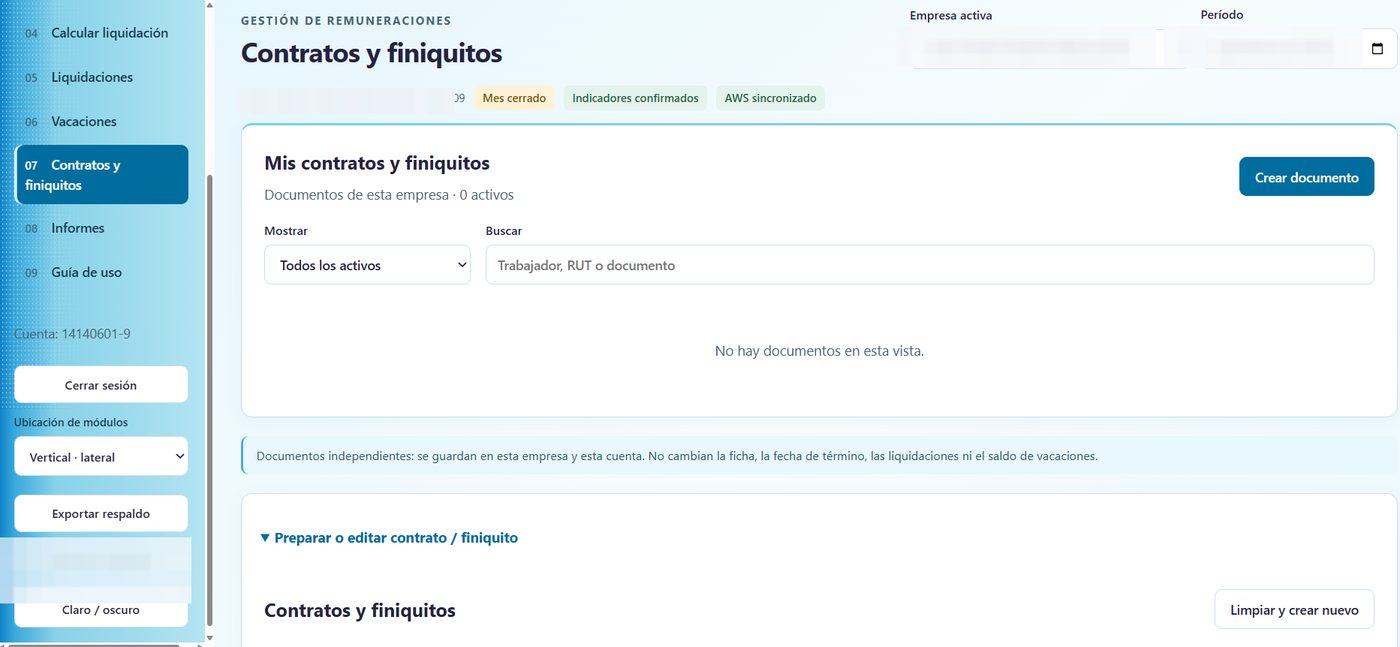This screenshot has height=647, width=1400.
Task: Open the Informes module
Action: [101, 228]
